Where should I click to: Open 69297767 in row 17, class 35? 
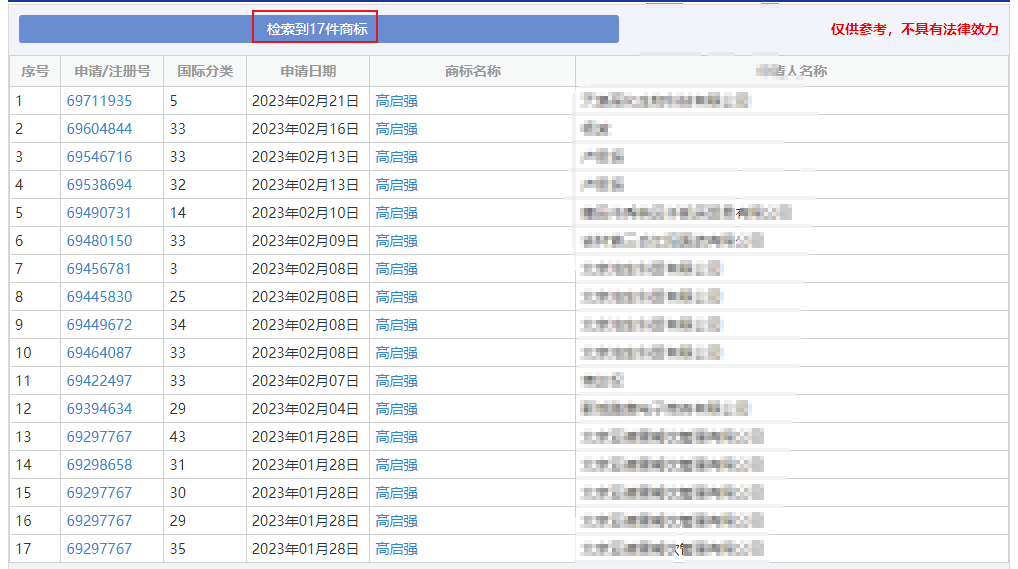(x=99, y=548)
